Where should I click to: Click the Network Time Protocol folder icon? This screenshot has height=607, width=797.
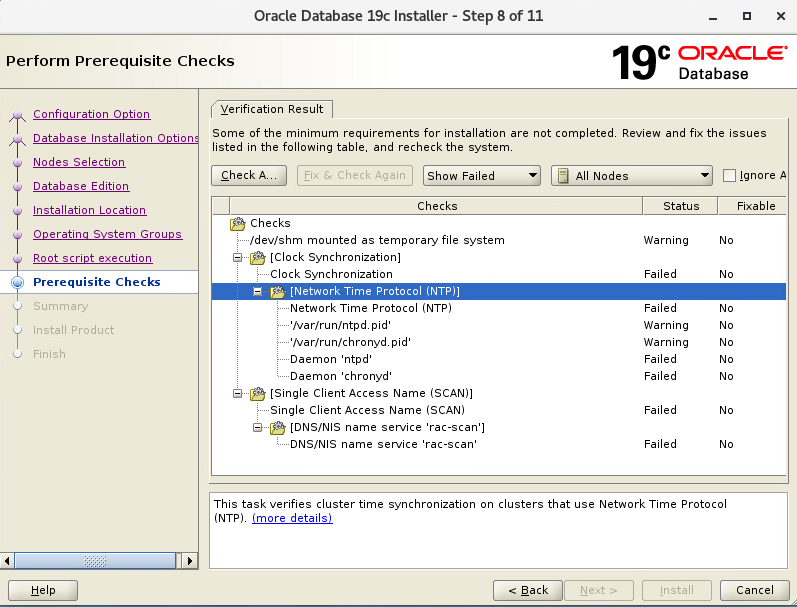[278, 292]
